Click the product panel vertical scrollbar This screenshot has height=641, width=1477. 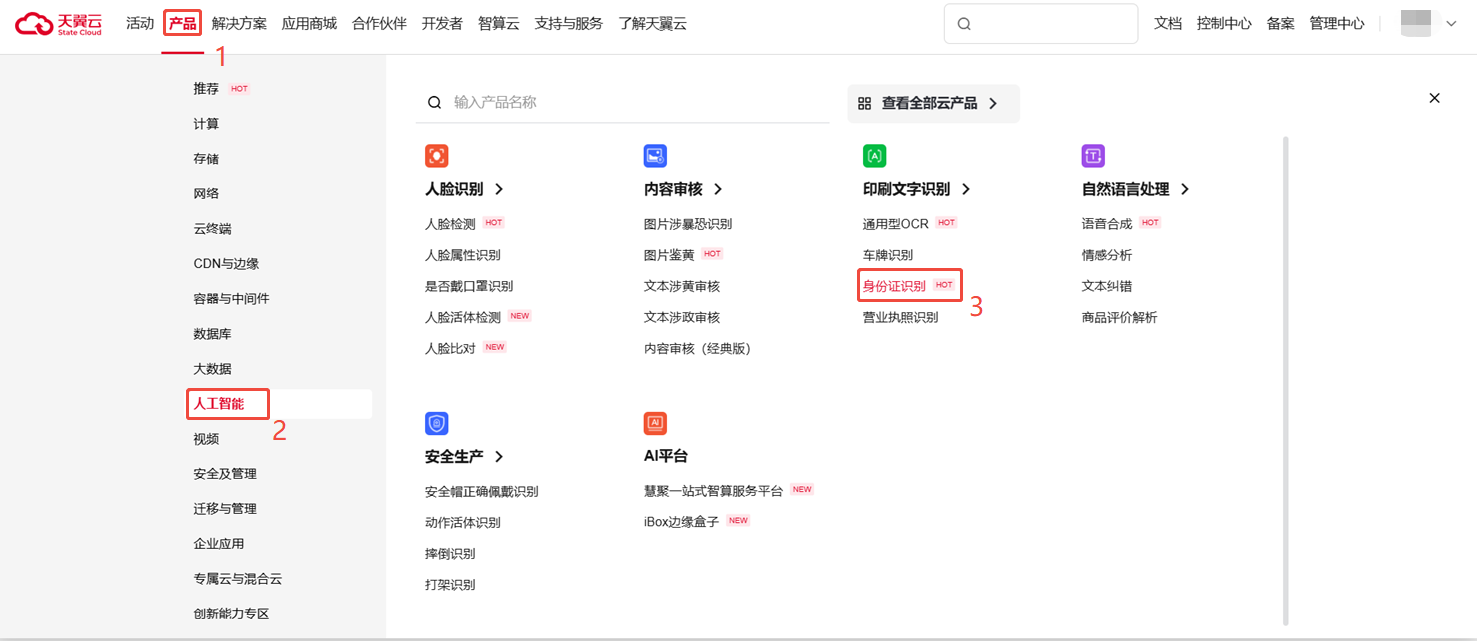coord(1286,380)
